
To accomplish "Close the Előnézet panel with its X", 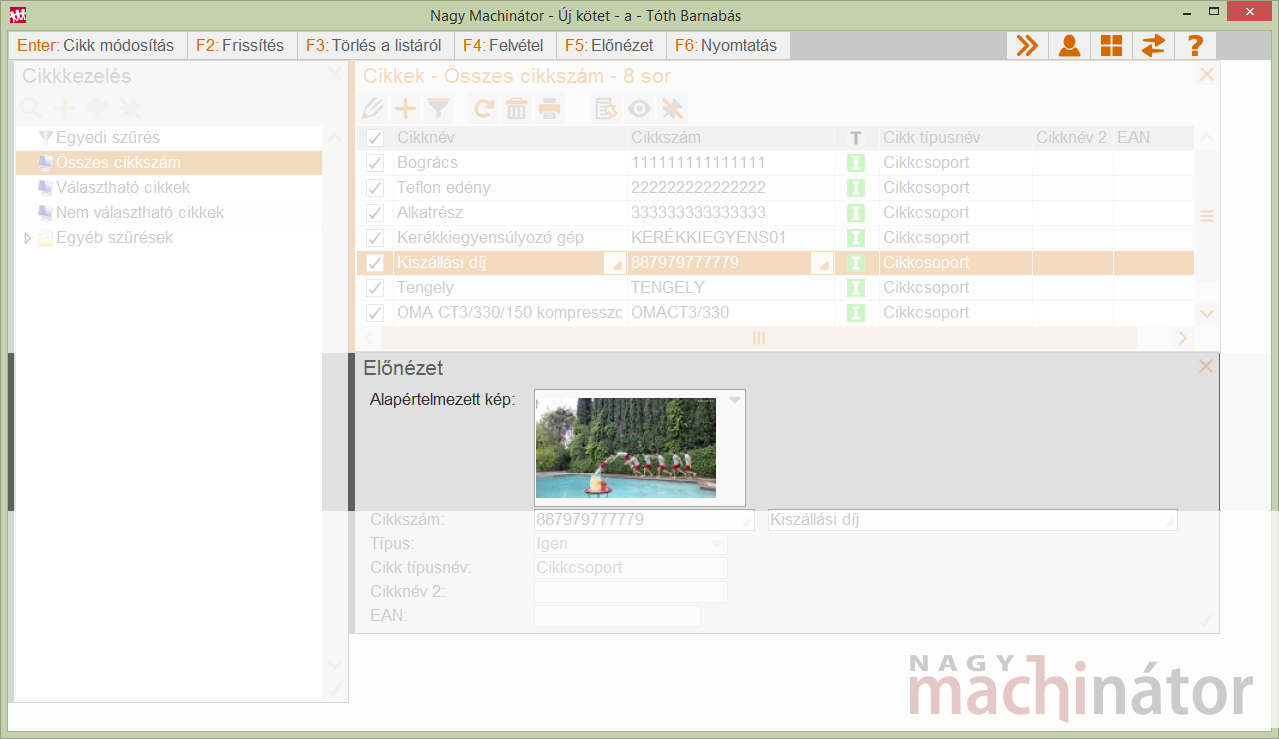I will [x=1206, y=367].
